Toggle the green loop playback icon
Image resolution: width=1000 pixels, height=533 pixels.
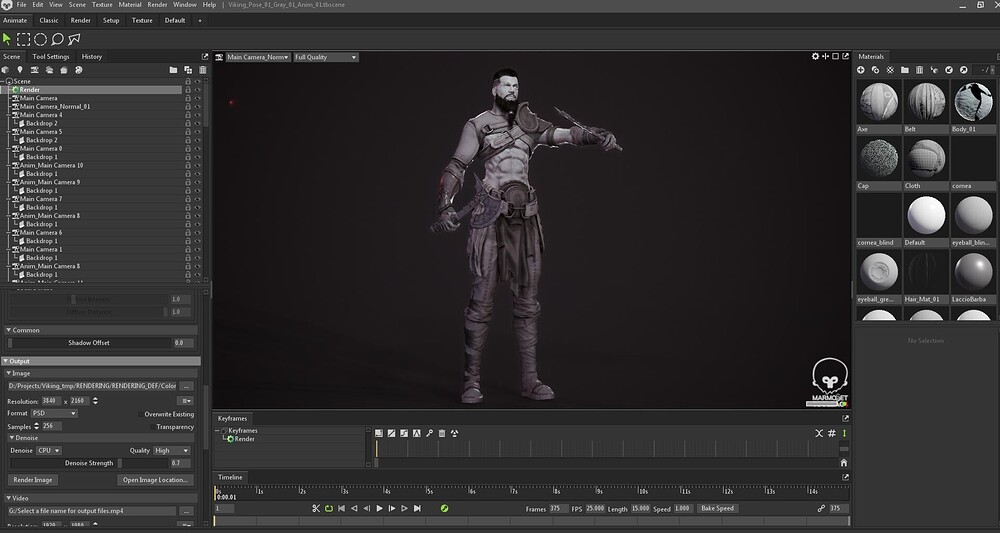pos(328,509)
